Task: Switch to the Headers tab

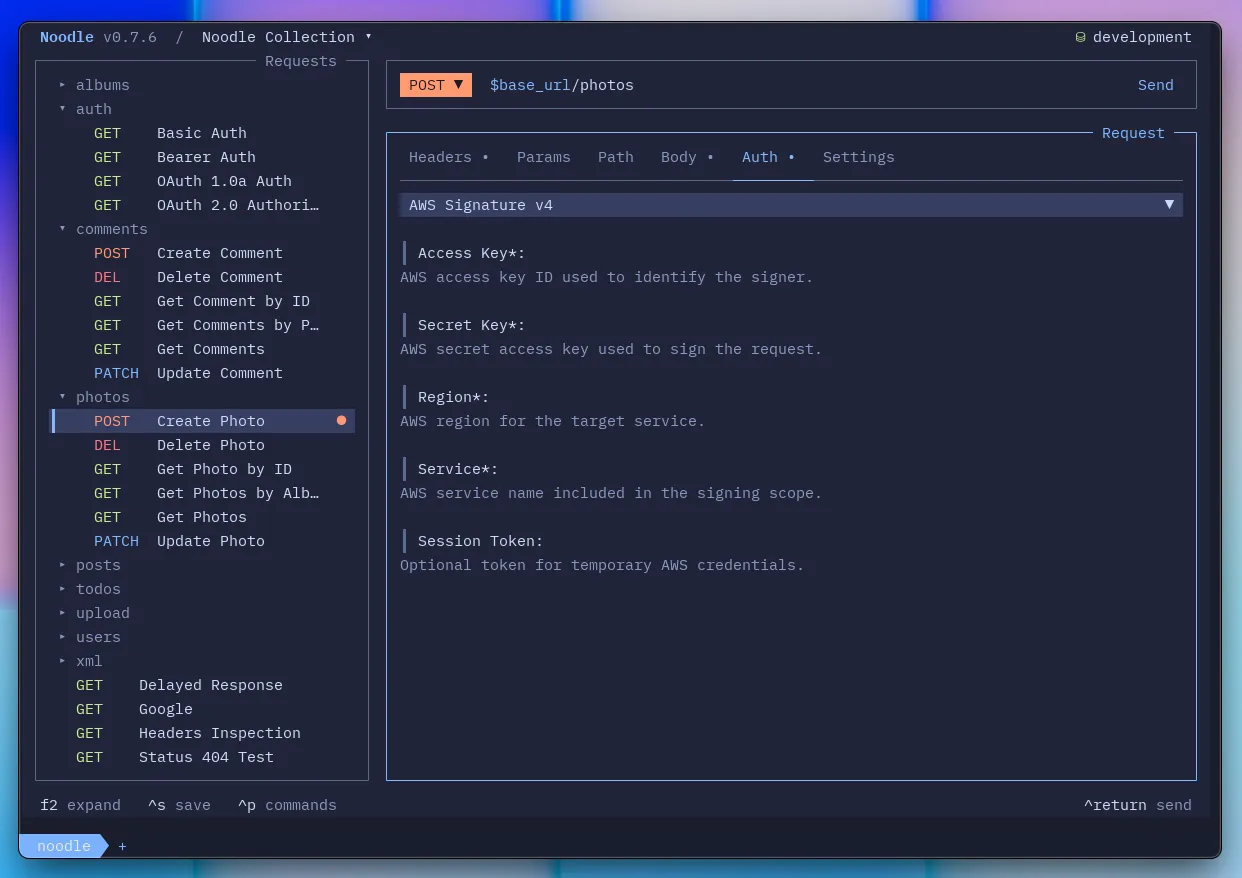Action: [x=449, y=157]
